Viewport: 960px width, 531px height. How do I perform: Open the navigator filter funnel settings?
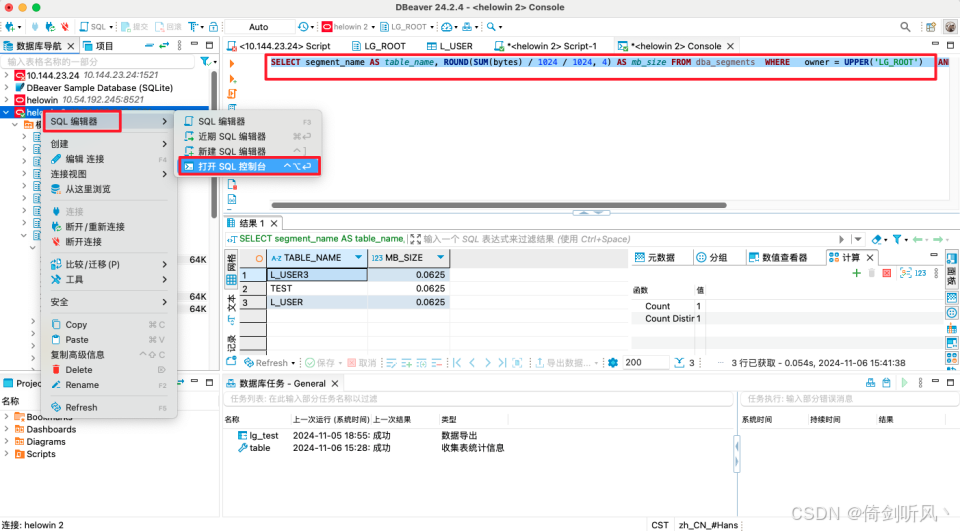(x=205, y=61)
